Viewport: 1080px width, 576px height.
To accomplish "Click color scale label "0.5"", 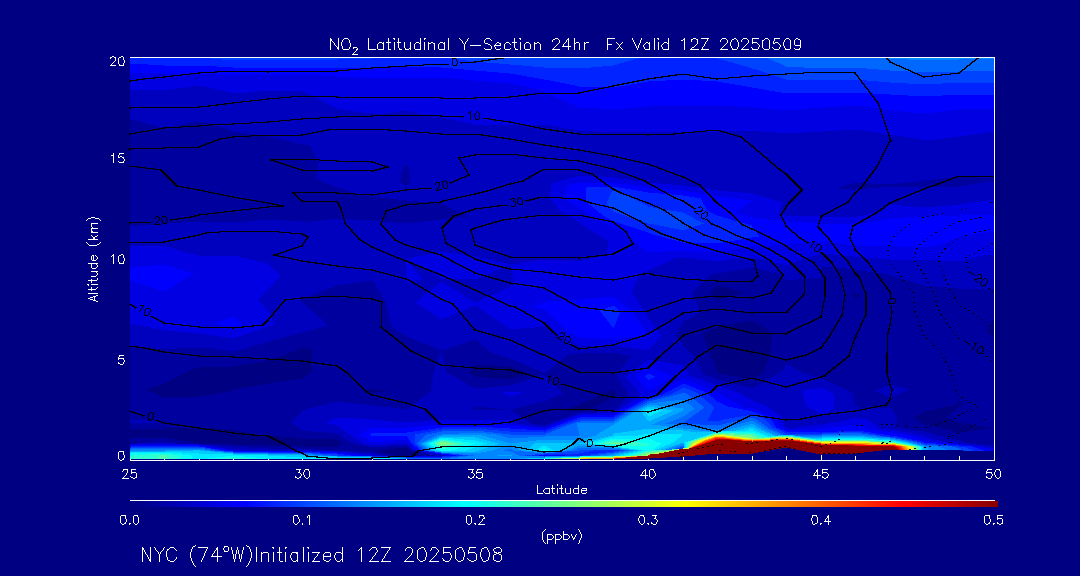I will click(994, 520).
